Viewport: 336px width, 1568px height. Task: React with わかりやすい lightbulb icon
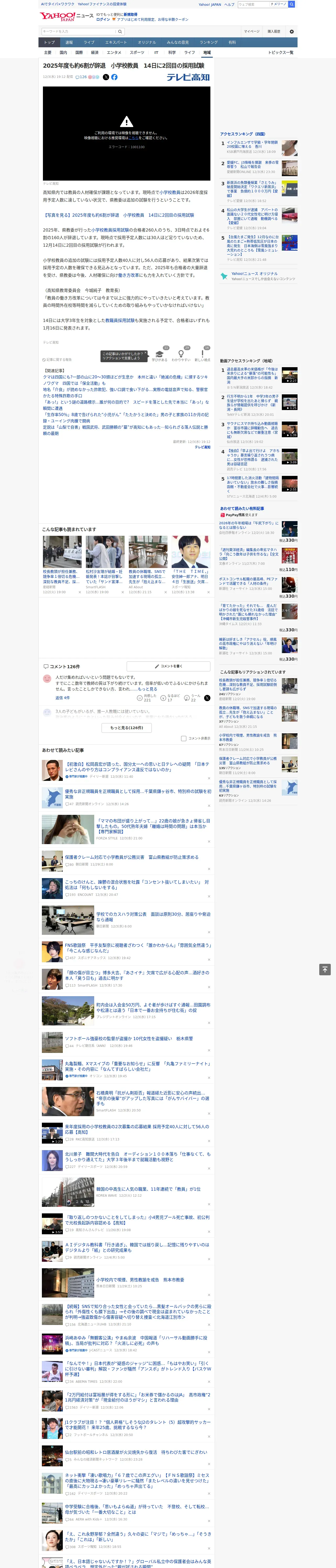point(181,354)
